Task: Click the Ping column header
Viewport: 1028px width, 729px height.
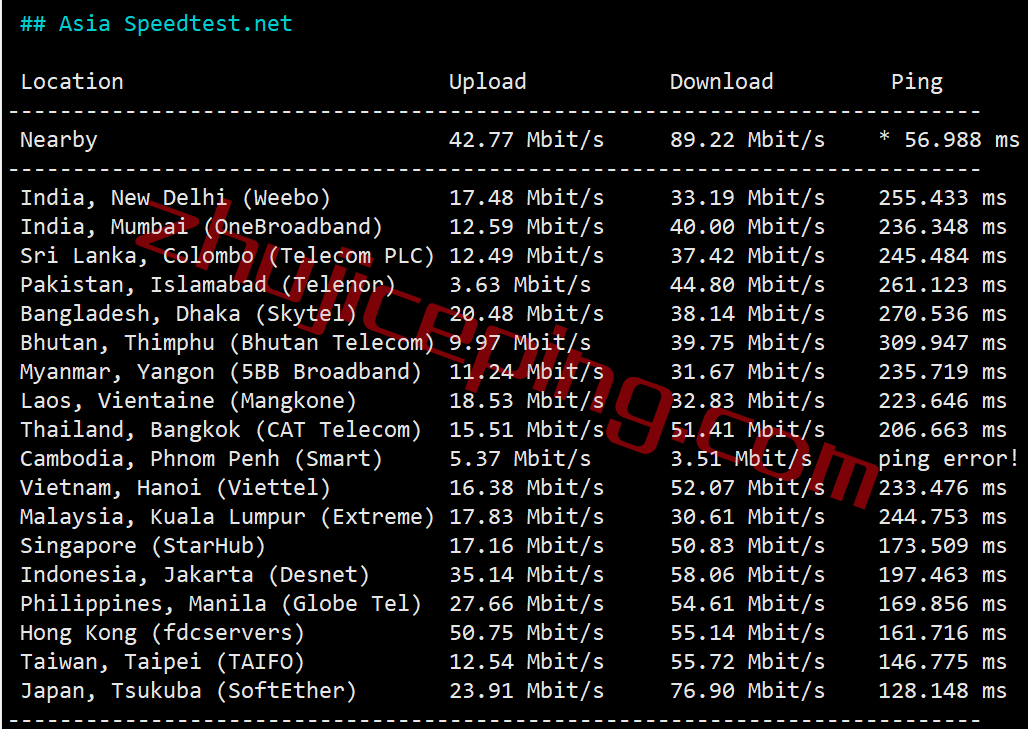Action: (917, 83)
